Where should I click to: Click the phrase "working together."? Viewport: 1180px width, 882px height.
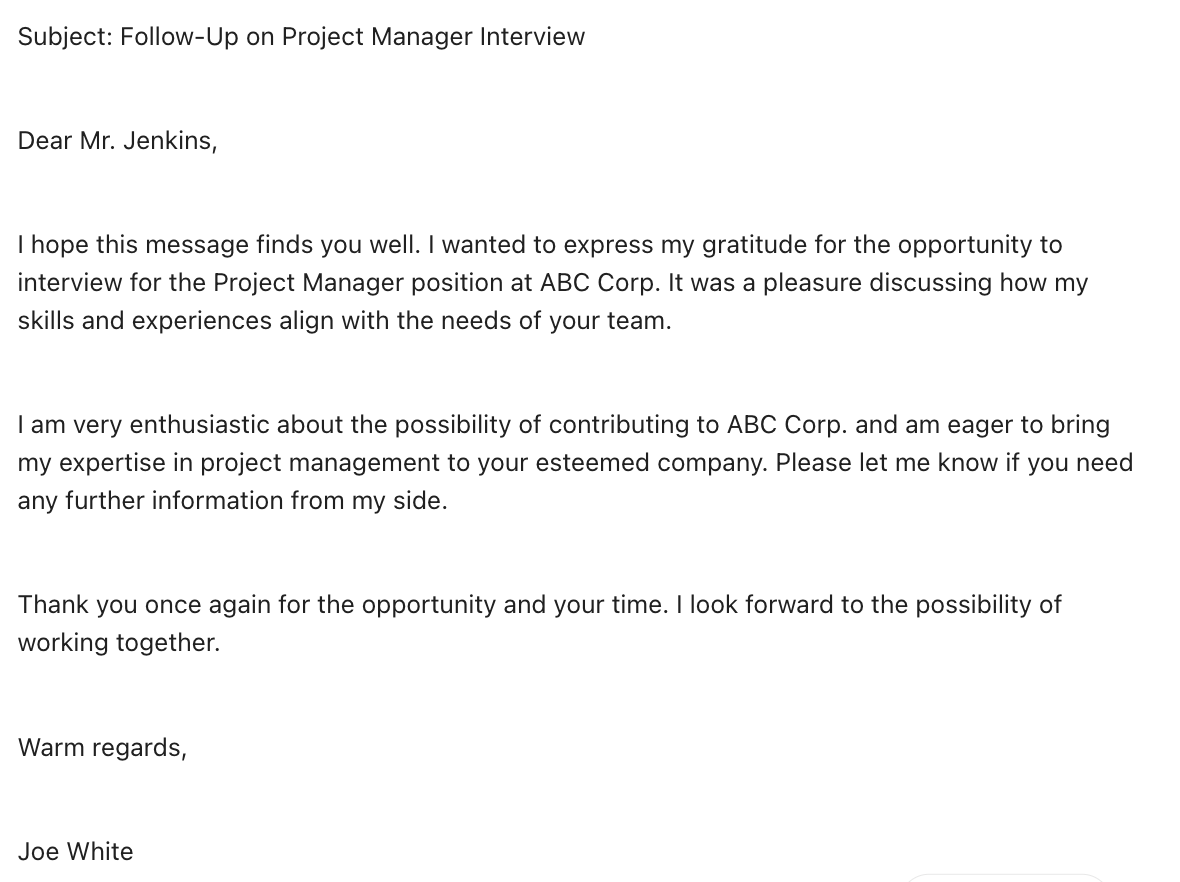pyautogui.click(x=118, y=643)
